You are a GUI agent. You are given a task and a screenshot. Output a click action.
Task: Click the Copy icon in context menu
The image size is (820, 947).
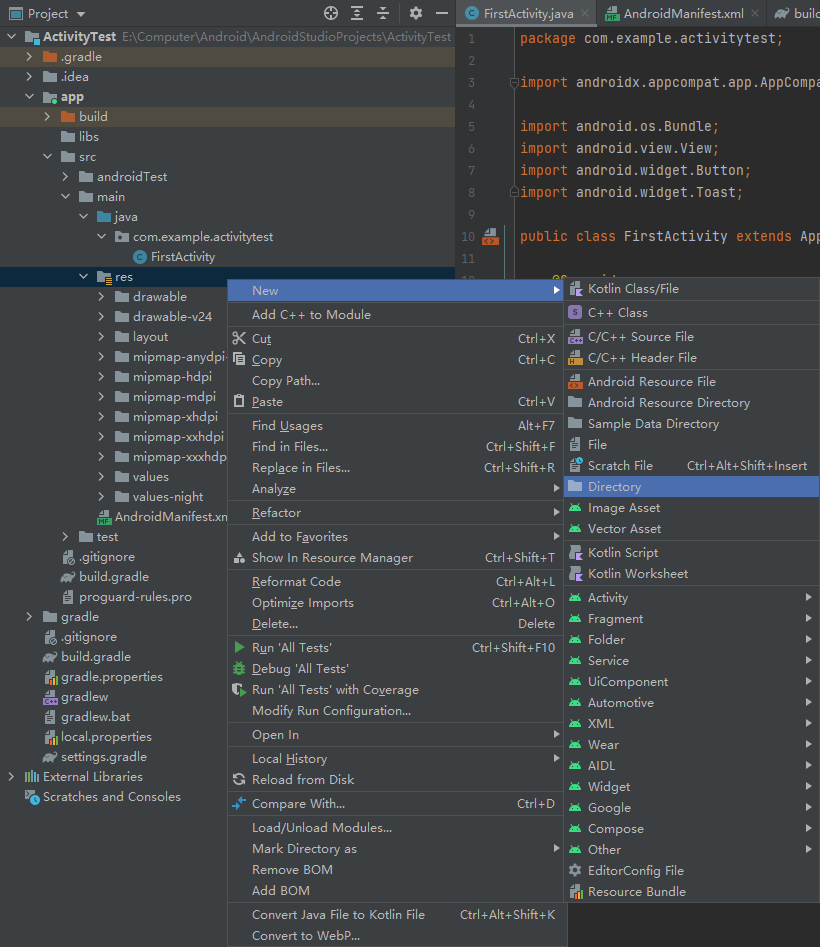click(x=239, y=359)
